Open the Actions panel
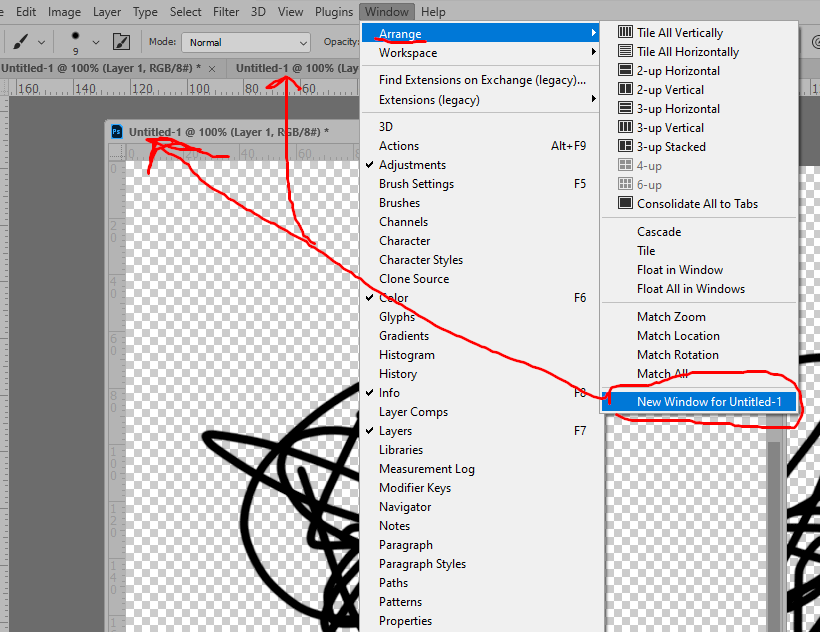 480,146
